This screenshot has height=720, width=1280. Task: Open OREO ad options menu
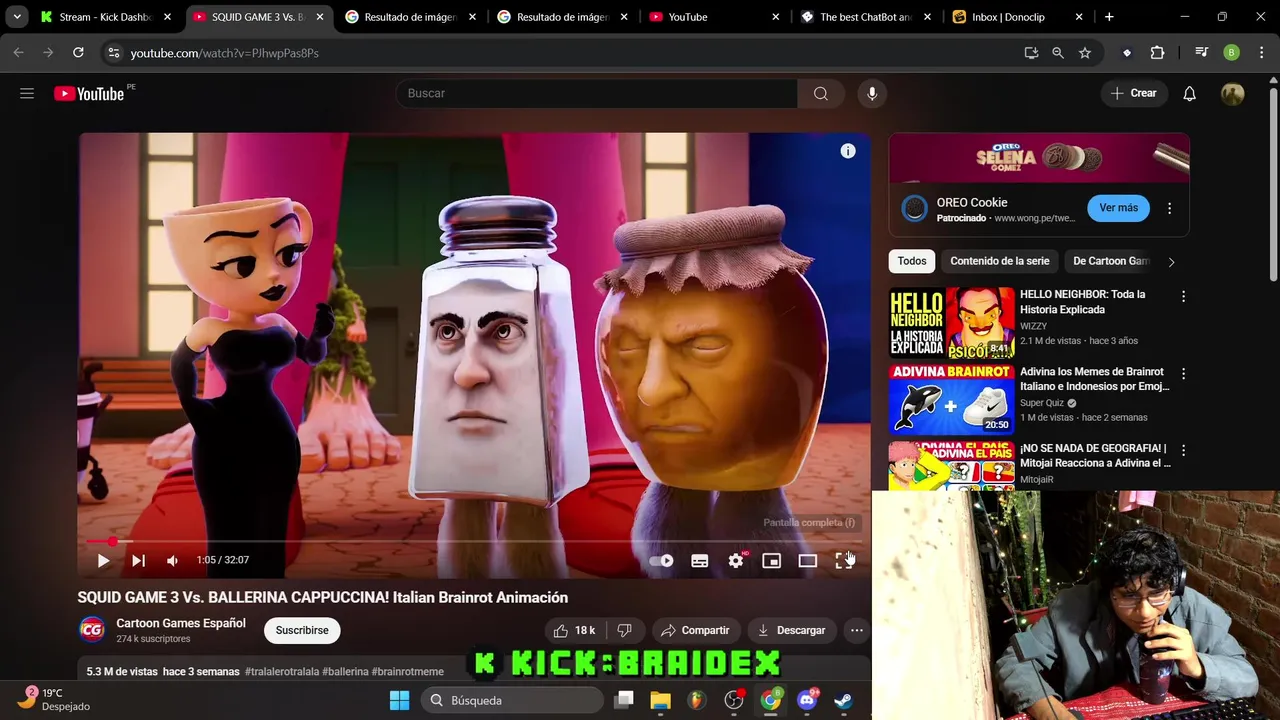1169,208
